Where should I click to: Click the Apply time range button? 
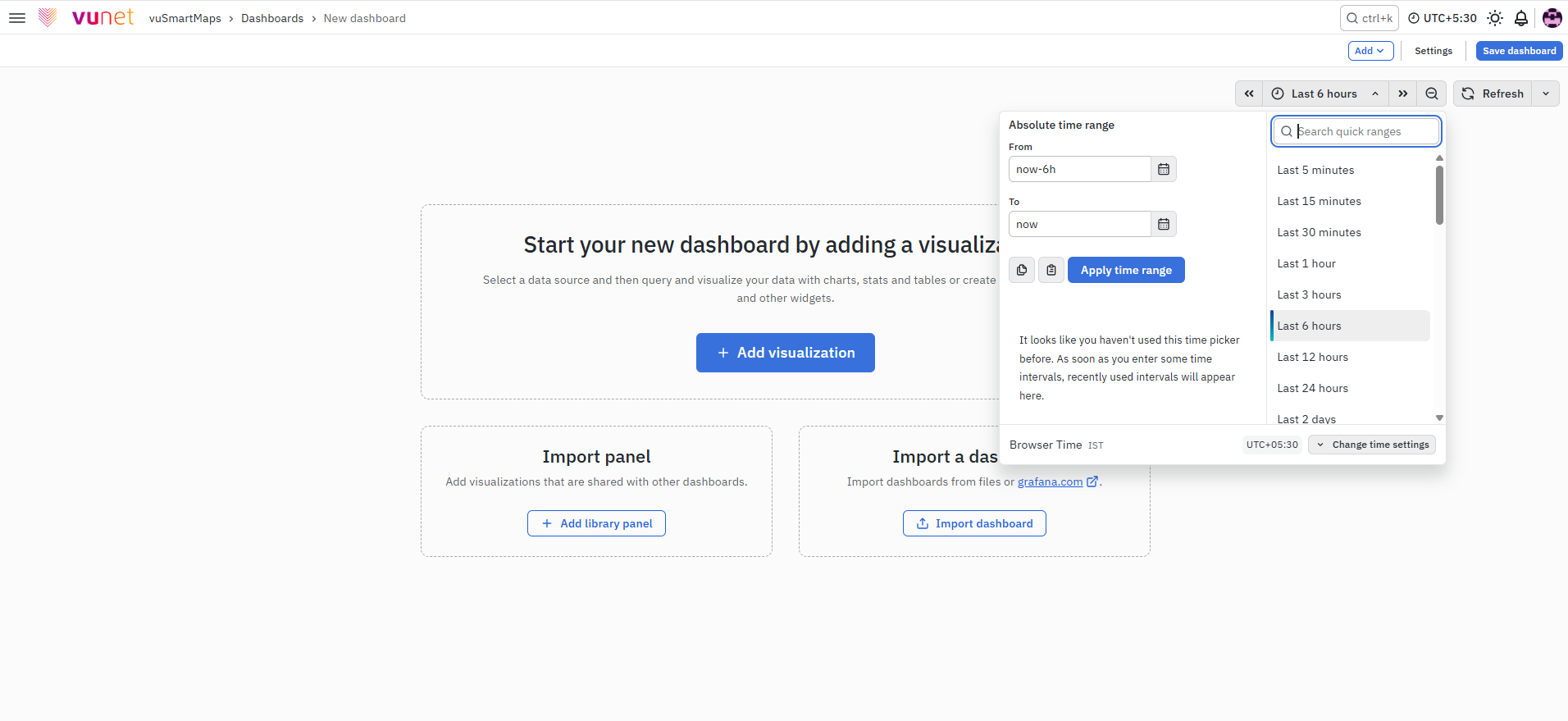(1126, 270)
